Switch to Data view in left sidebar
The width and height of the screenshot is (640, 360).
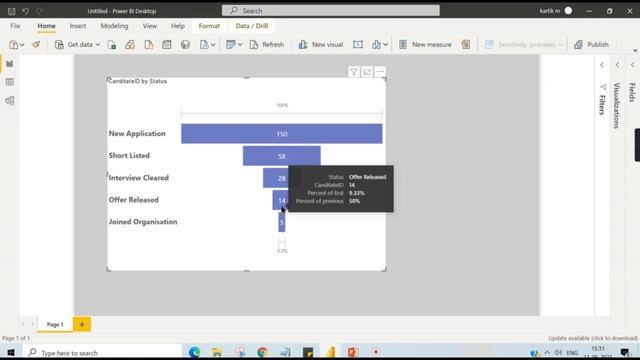[x=10, y=82]
